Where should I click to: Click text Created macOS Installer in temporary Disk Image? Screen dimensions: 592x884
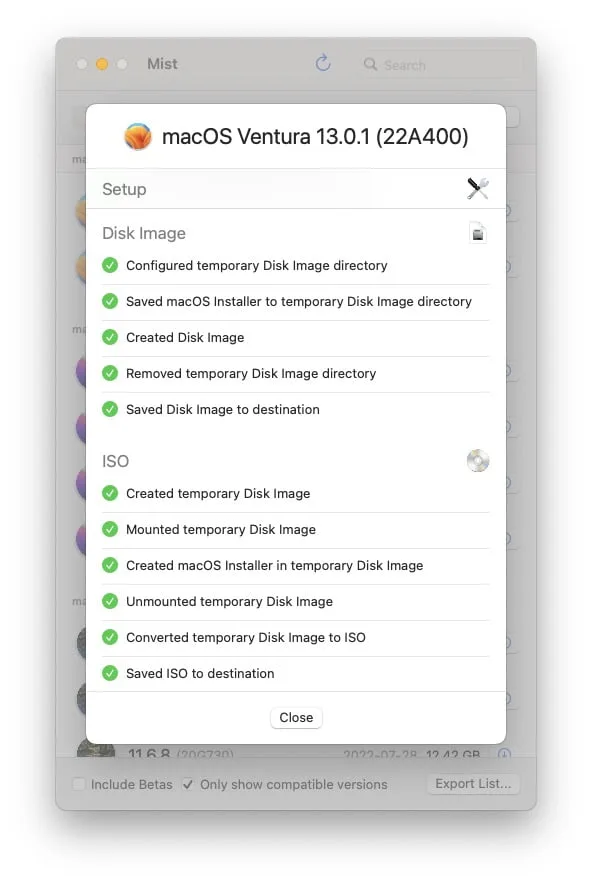point(275,565)
